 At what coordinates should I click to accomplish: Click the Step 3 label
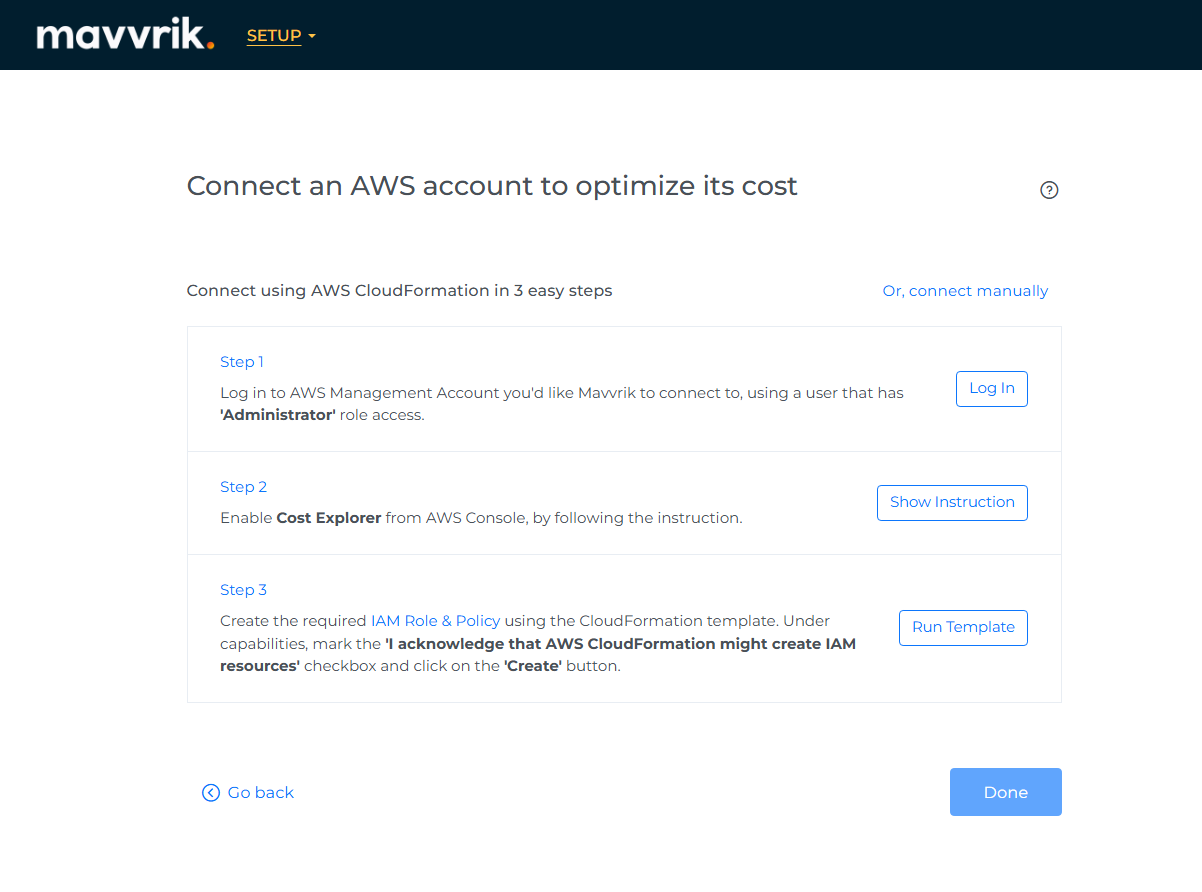[x=244, y=590]
